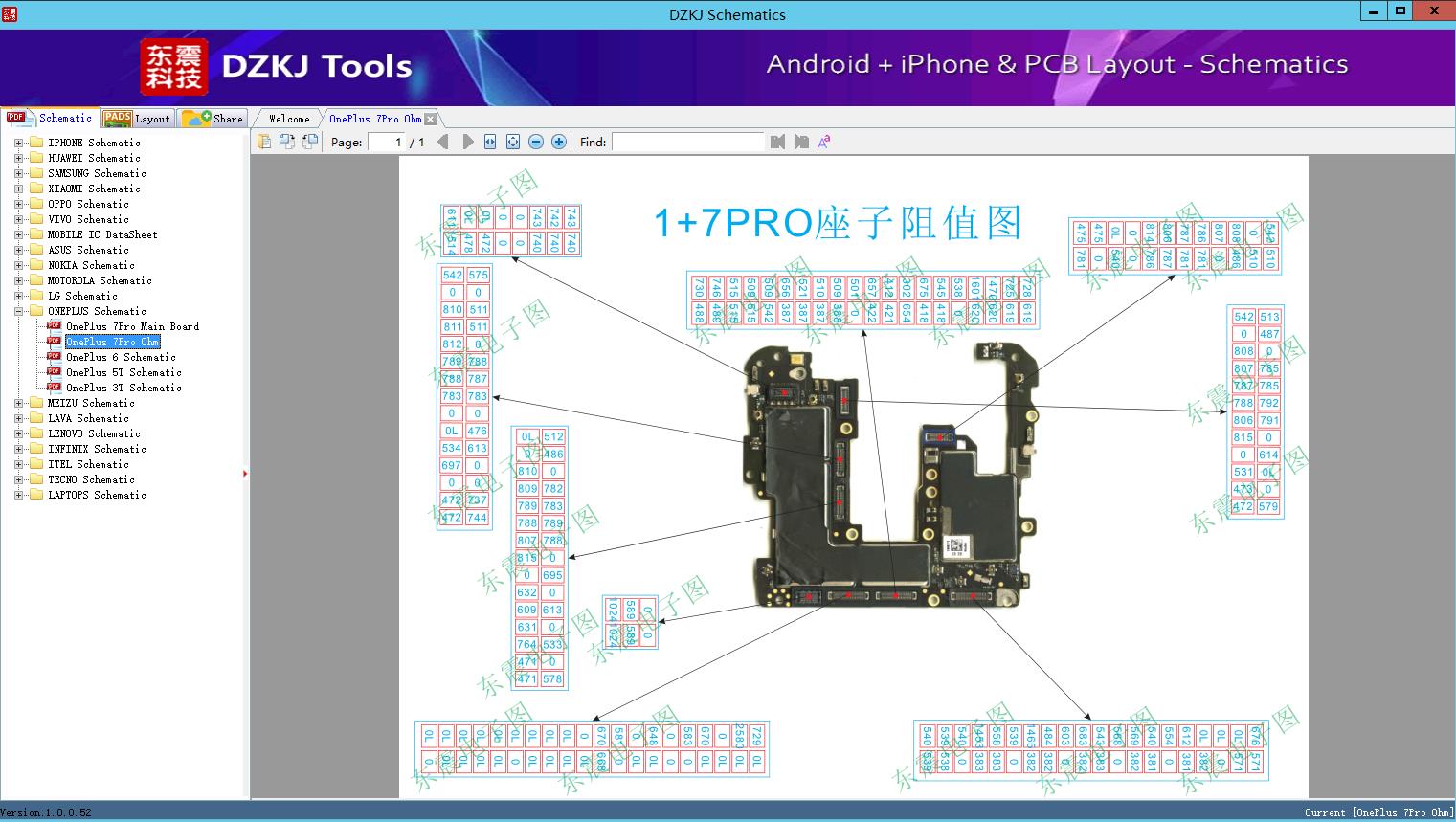
Task: Zoom in with the plus icon
Action: coord(559,142)
